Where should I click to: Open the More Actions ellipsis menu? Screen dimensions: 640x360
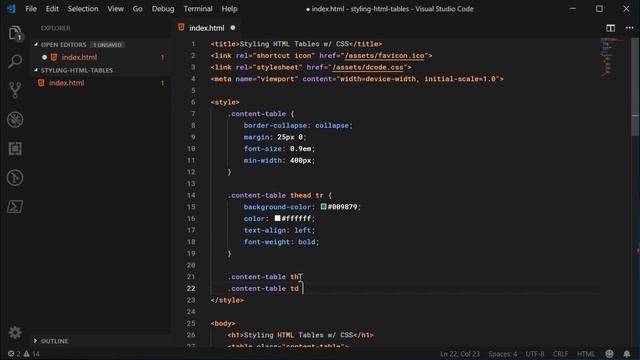click(629, 28)
